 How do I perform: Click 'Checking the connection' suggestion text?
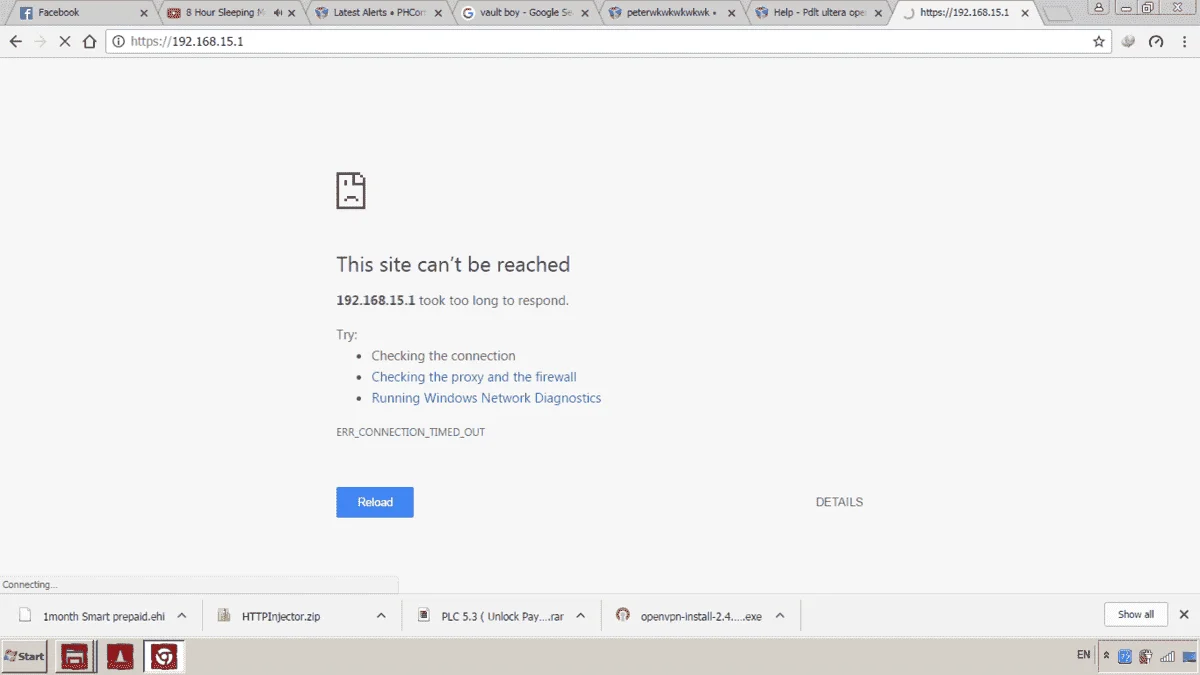[x=443, y=356]
